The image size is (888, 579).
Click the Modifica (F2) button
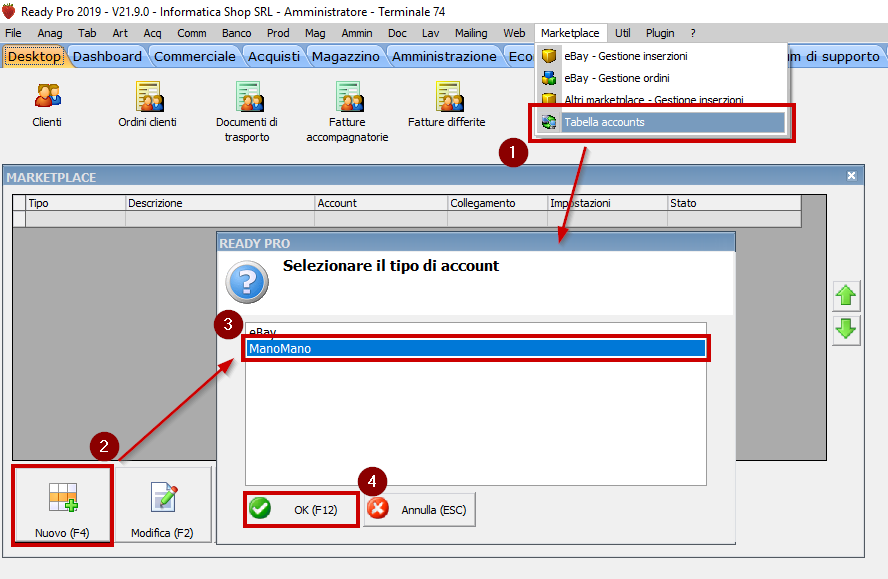click(x=163, y=505)
